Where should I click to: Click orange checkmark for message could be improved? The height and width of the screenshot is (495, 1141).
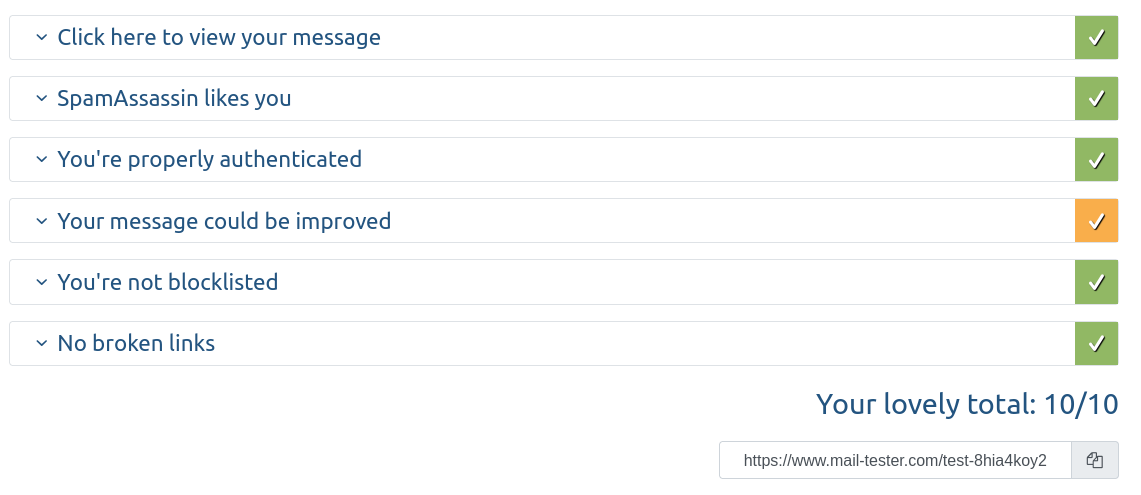point(1096,221)
